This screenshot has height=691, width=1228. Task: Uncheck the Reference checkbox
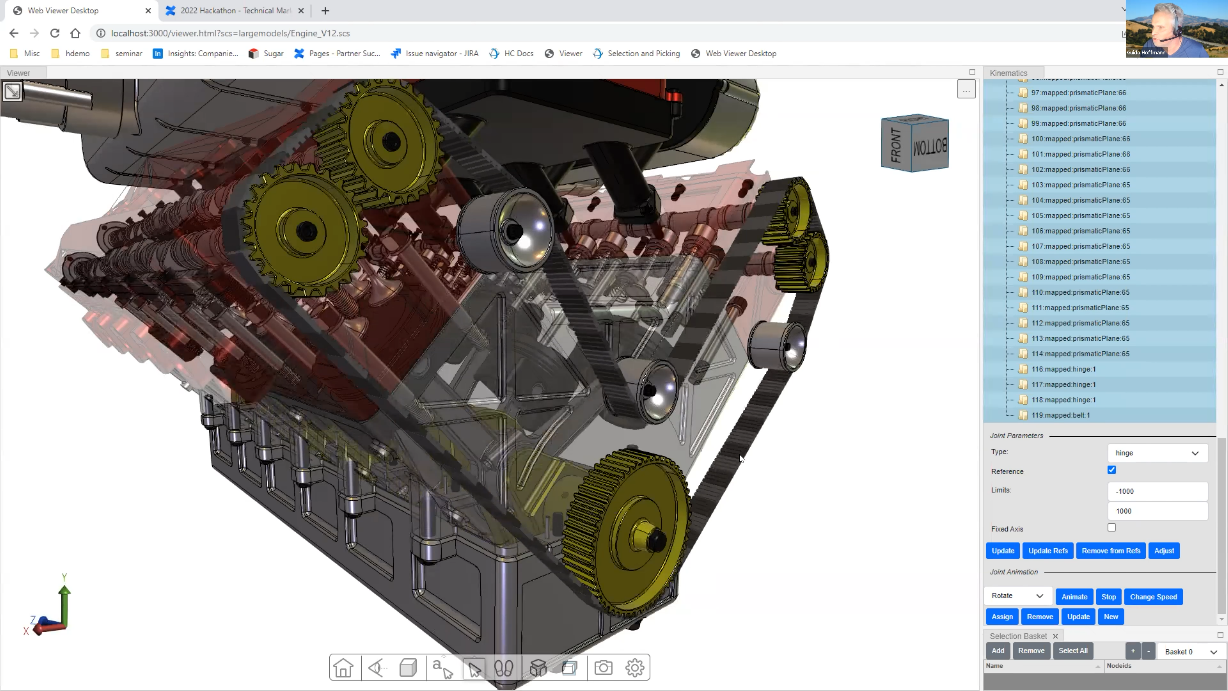coord(1112,470)
